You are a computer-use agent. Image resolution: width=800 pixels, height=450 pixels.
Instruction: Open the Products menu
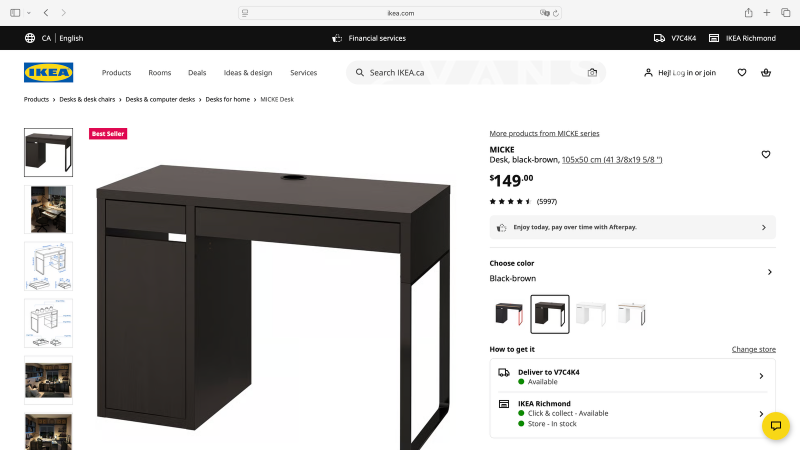pos(116,72)
